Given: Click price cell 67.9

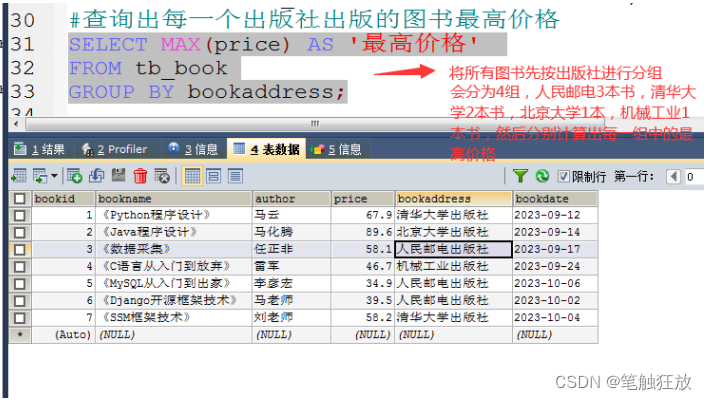Looking at the screenshot, I should pos(363,215).
